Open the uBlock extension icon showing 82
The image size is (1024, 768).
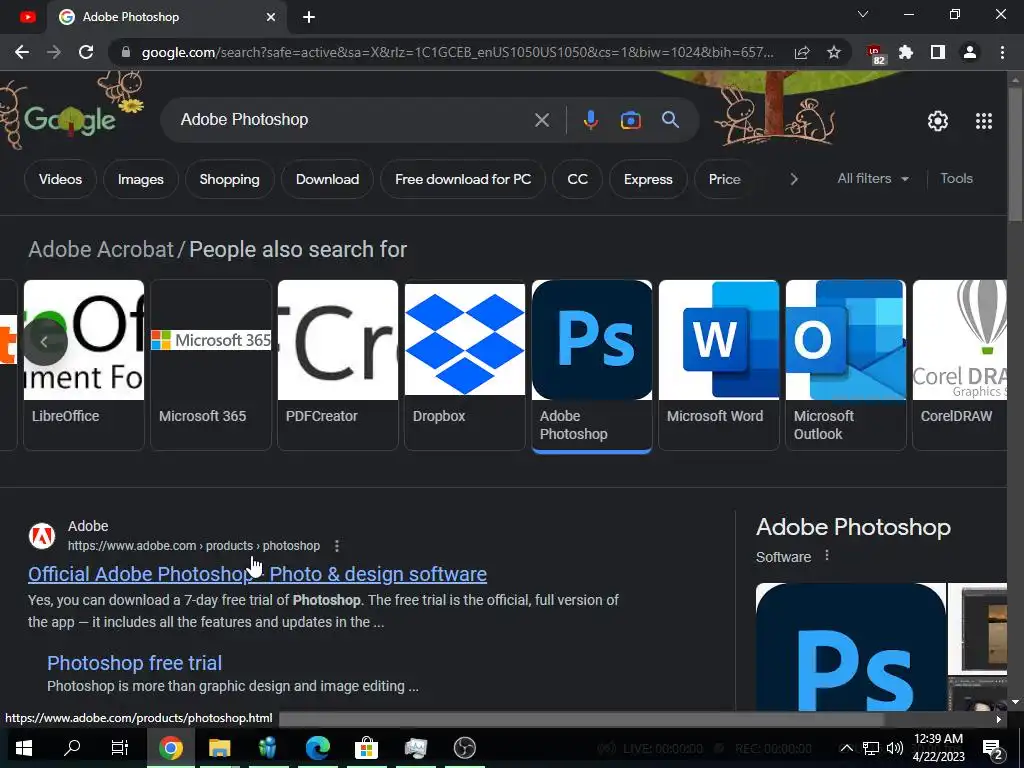pos(875,54)
